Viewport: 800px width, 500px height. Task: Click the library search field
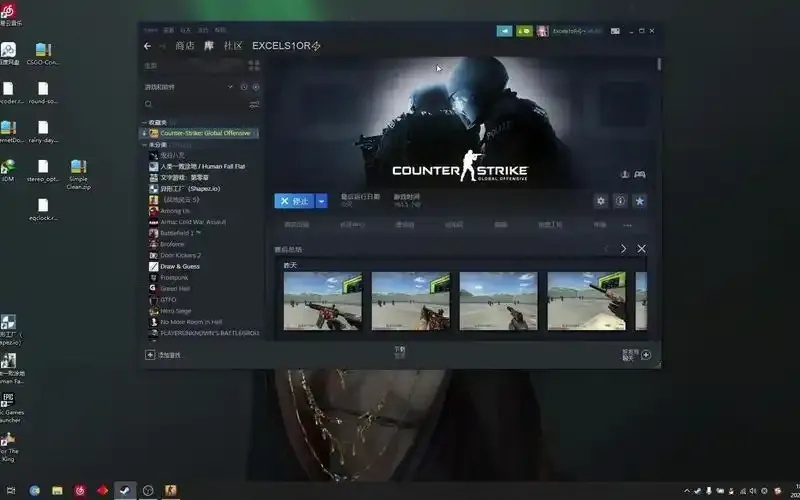(195, 104)
